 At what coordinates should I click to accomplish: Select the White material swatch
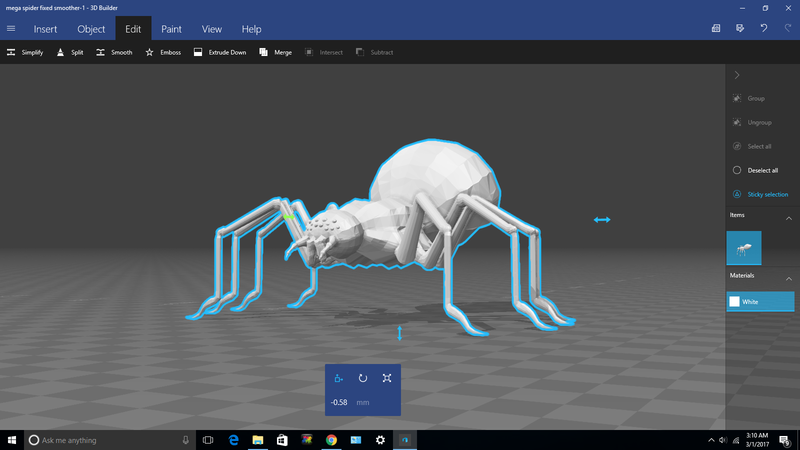point(760,302)
